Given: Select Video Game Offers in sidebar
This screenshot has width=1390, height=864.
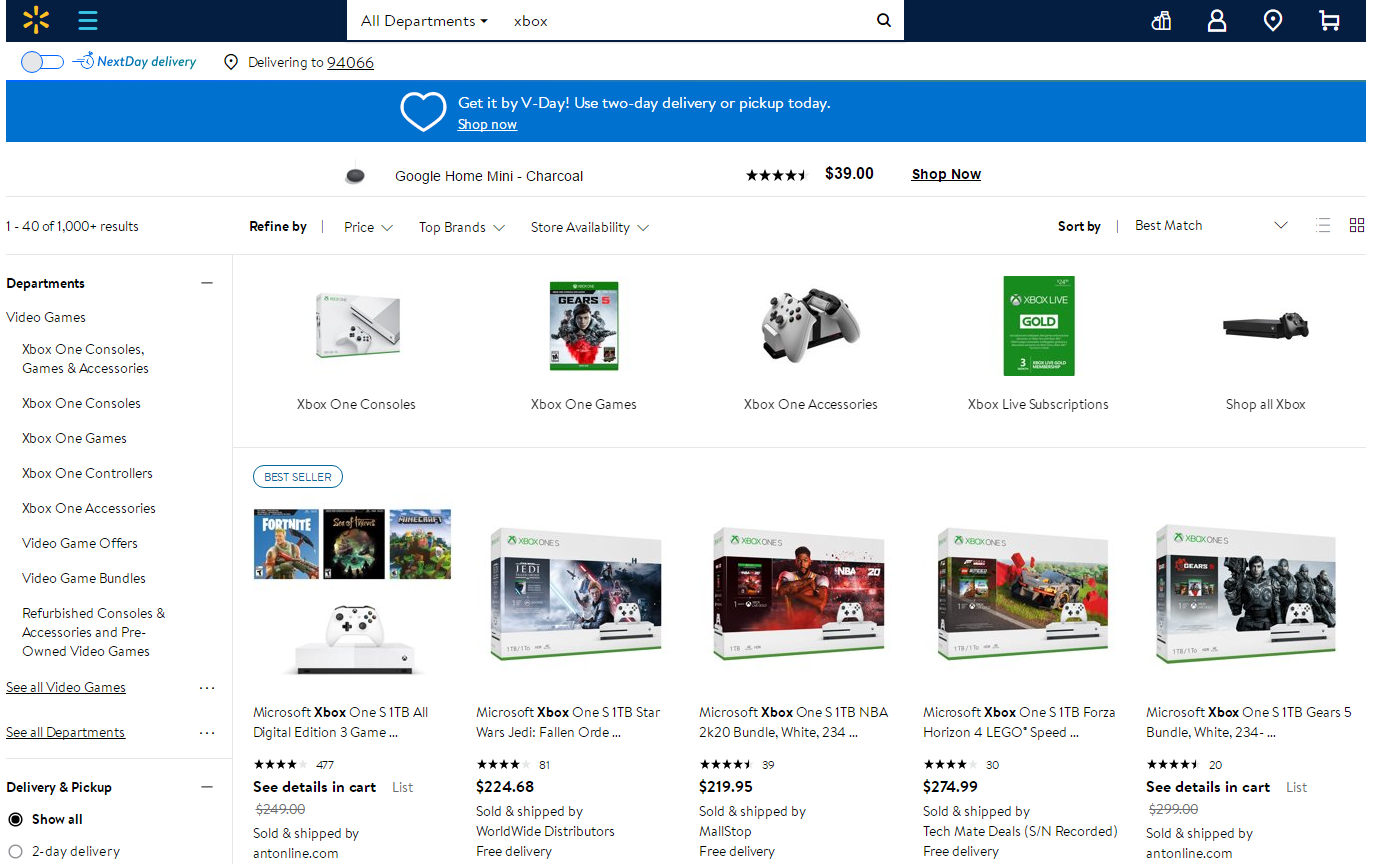Looking at the screenshot, I should tap(80, 543).
